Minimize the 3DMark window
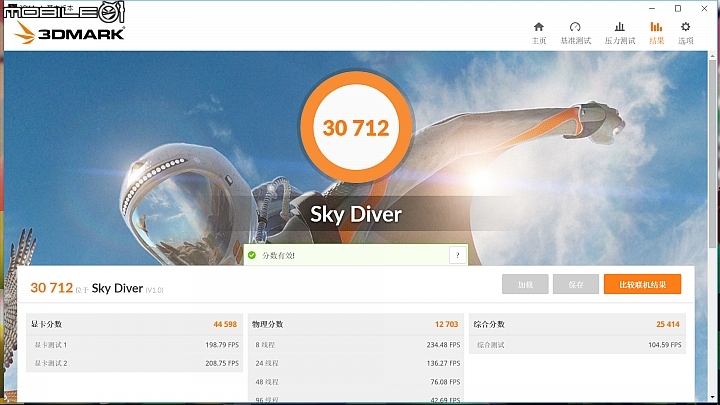This screenshot has height=405, width=720. tap(652, 9)
